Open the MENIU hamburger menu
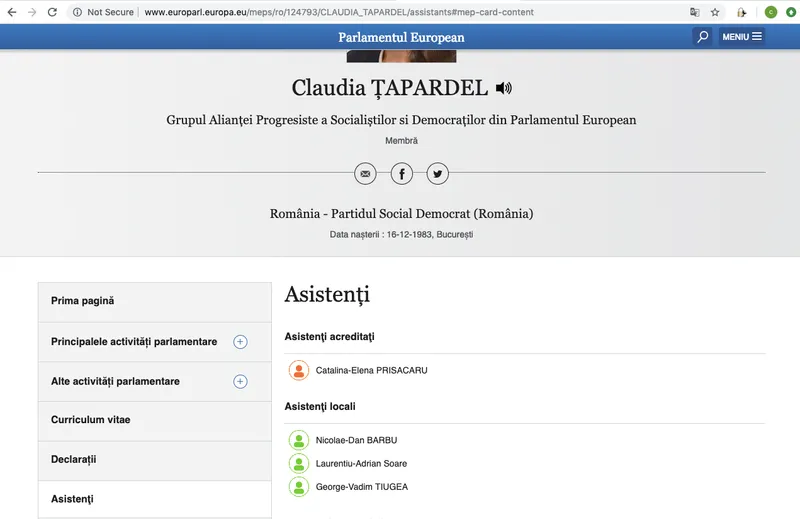The width and height of the screenshot is (800, 519). pyautogui.click(x=742, y=37)
